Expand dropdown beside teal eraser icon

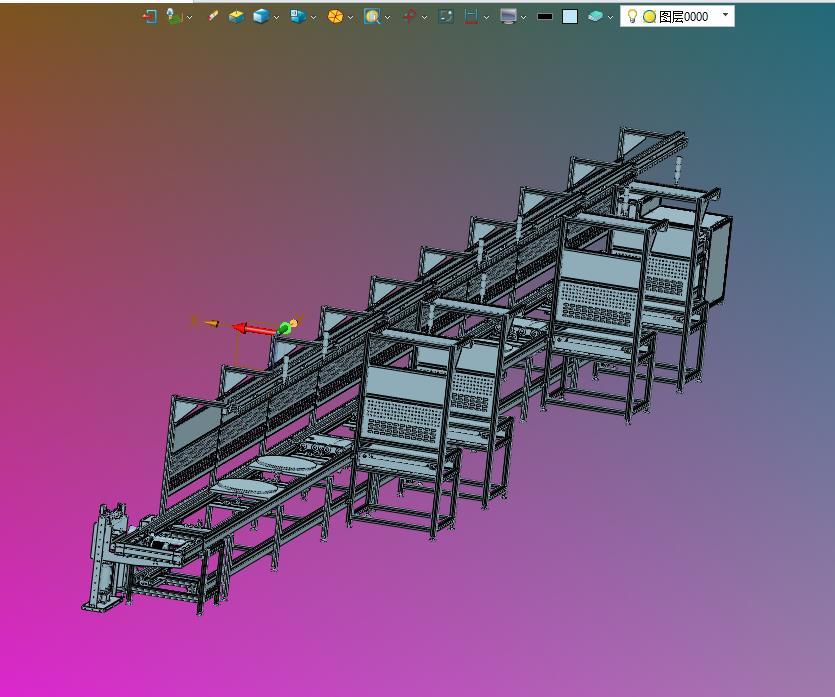610,18
